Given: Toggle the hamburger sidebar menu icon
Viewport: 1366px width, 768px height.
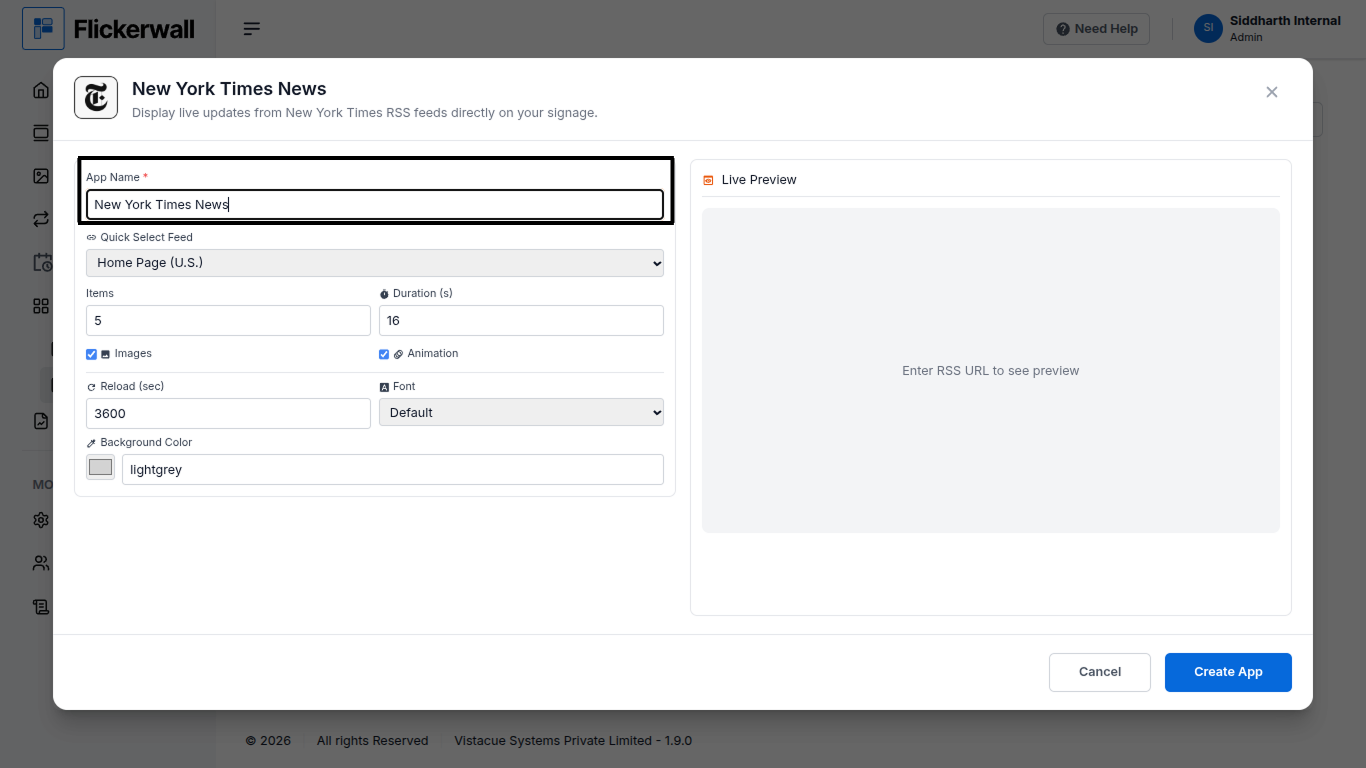Looking at the screenshot, I should (x=252, y=29).
